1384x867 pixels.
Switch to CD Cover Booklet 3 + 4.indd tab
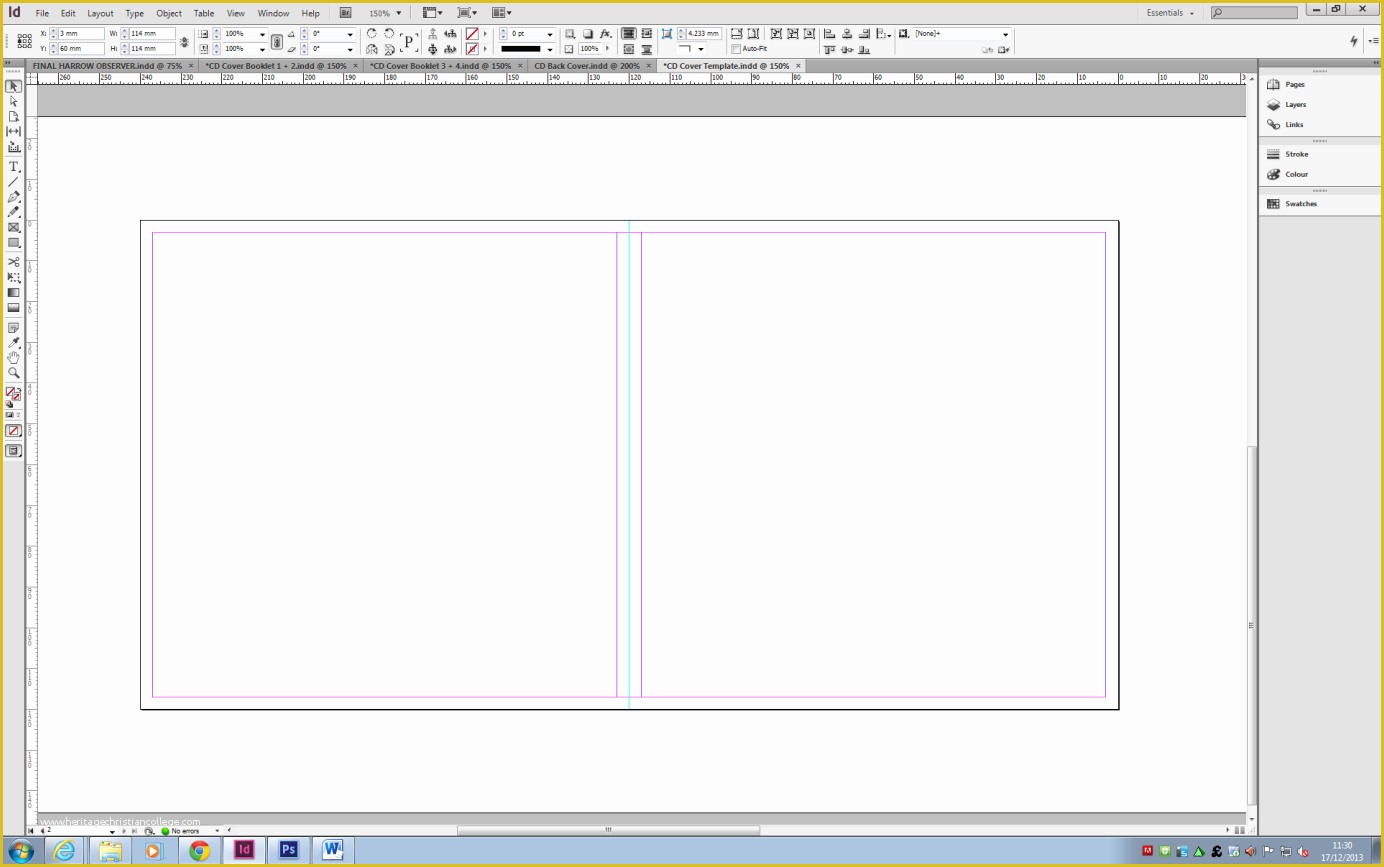click(x=440, y=66)
